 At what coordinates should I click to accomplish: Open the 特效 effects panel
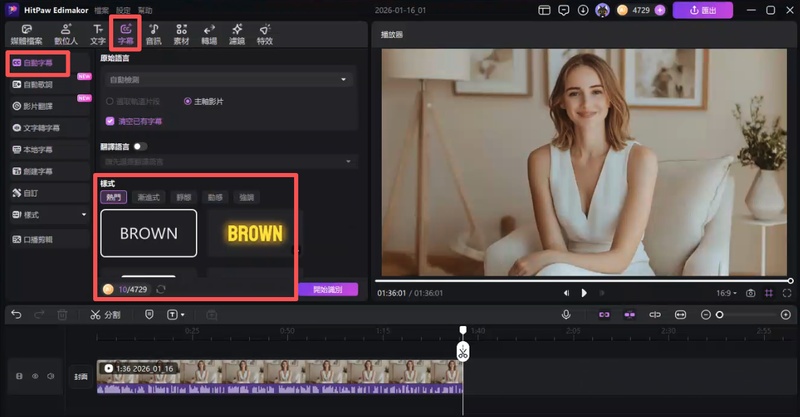pos(264,35)
